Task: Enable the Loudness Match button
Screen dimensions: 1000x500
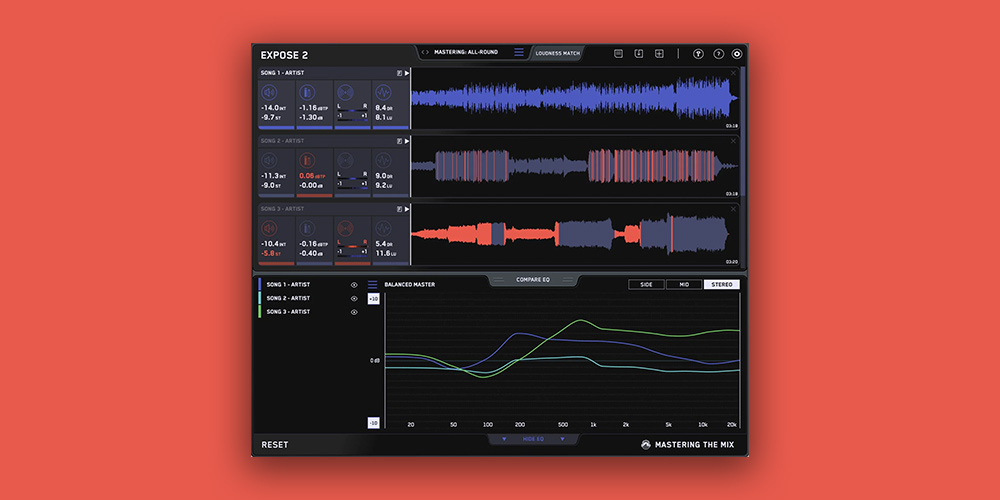Action: point(557,53)
